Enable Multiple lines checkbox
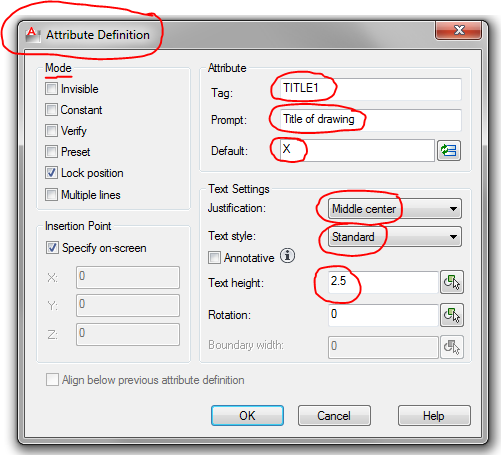 pos(51,194)
